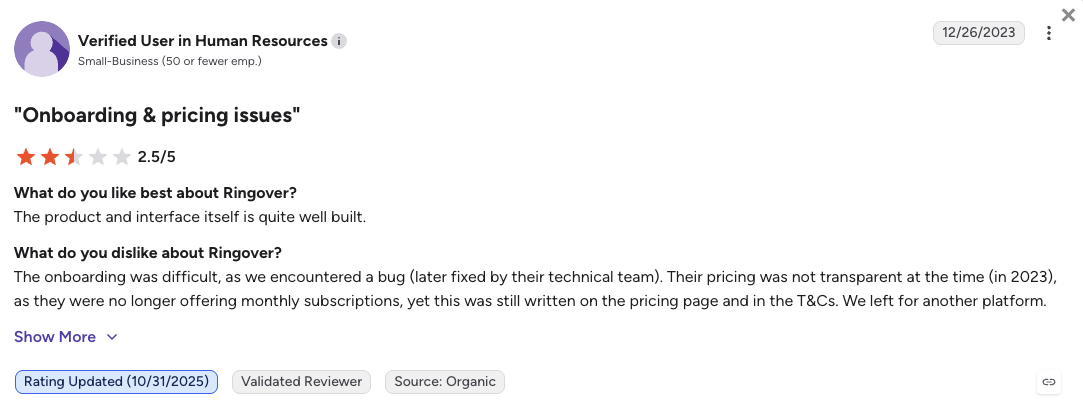Image resolution: width=1083 pixels, height=404 pixels.
Task: Click the "Onboarding & pricing issues" review title
Action: pos(157,116)
